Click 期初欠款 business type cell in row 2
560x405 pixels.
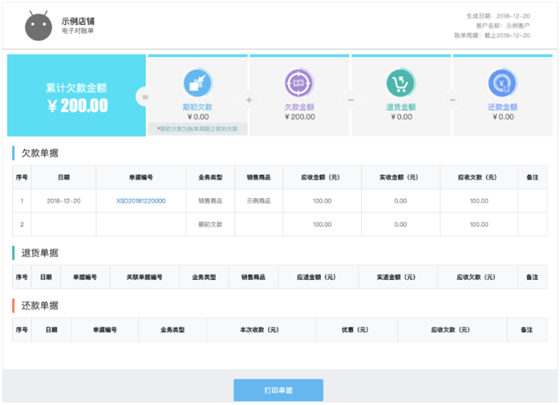(x=210, y=224)
